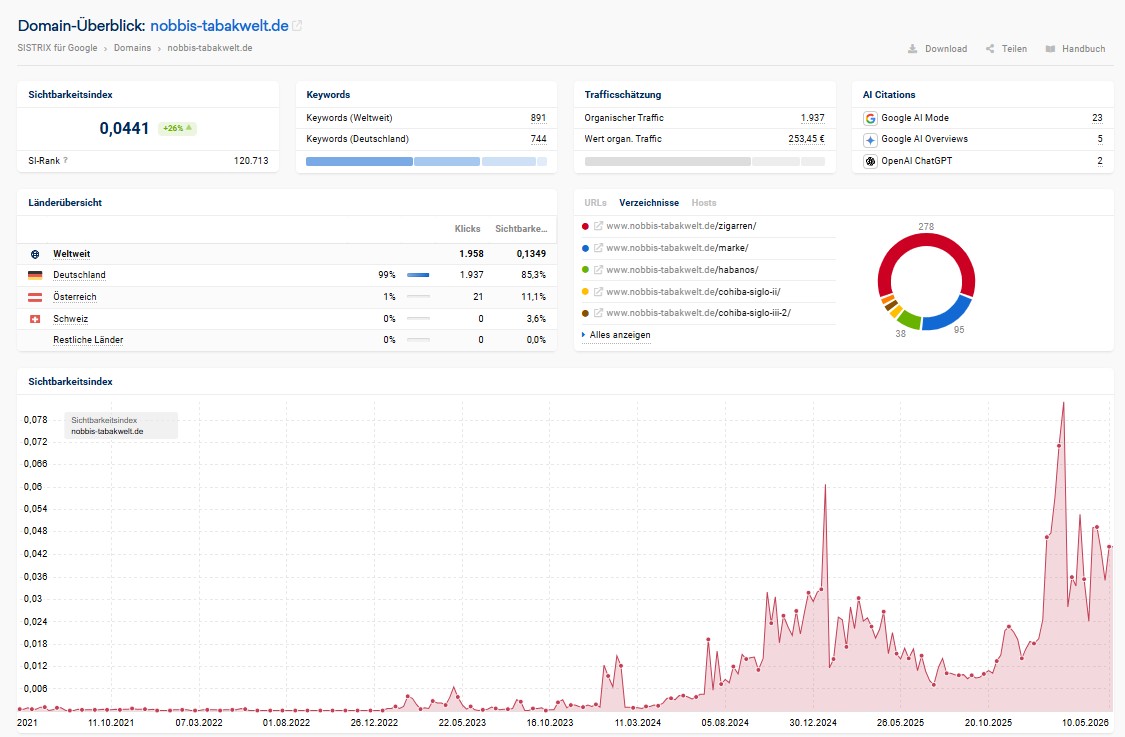Click the yellow /cohiba-siglo-ii/ color dot
The height and width of the screenshot is (737, 1125).
tap(585, 291)
